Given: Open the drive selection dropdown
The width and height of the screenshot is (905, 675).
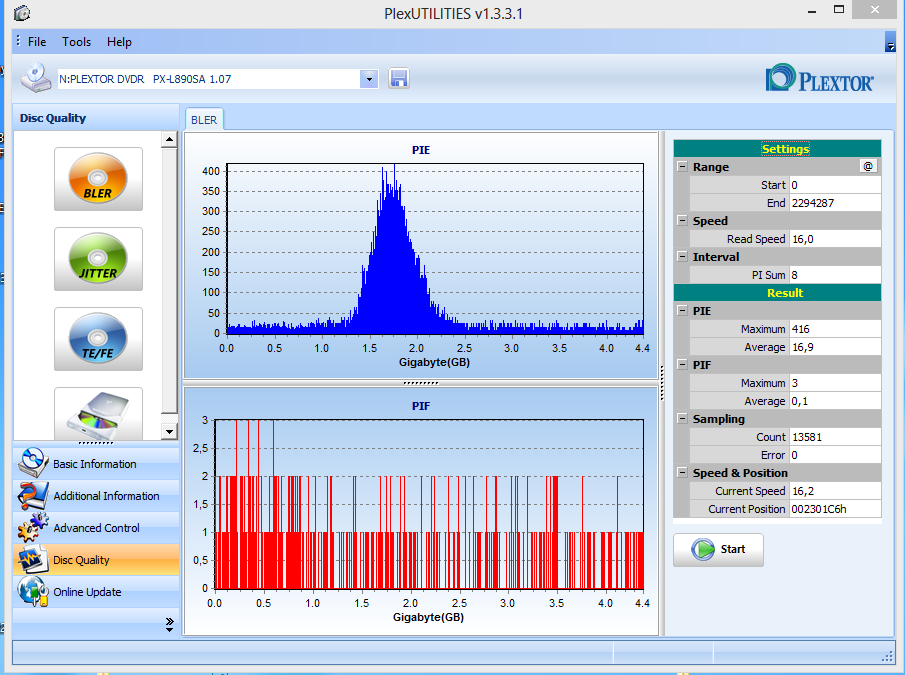Looking at the screenshot, I should [369, 79].
